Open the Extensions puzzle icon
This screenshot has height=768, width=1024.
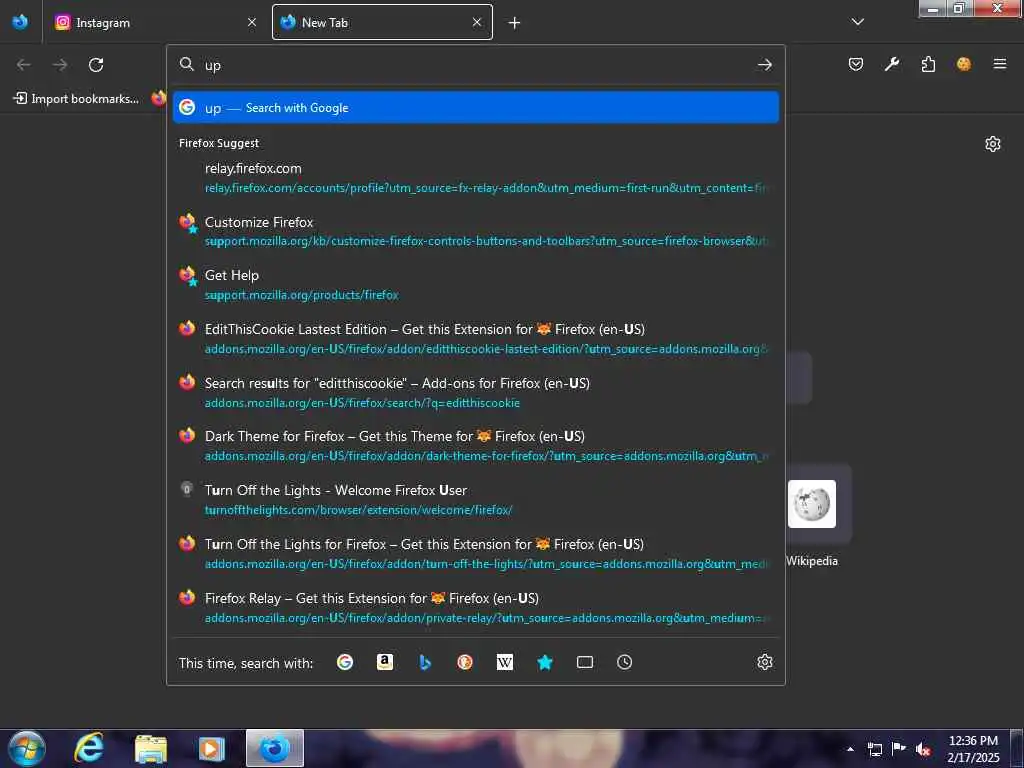(928, 64)
